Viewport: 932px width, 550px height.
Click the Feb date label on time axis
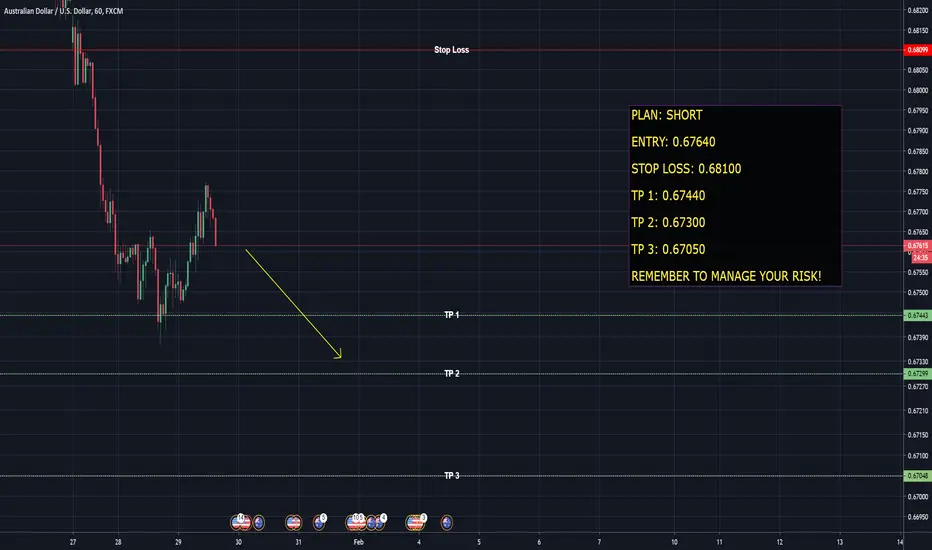[x=358, y=542]
